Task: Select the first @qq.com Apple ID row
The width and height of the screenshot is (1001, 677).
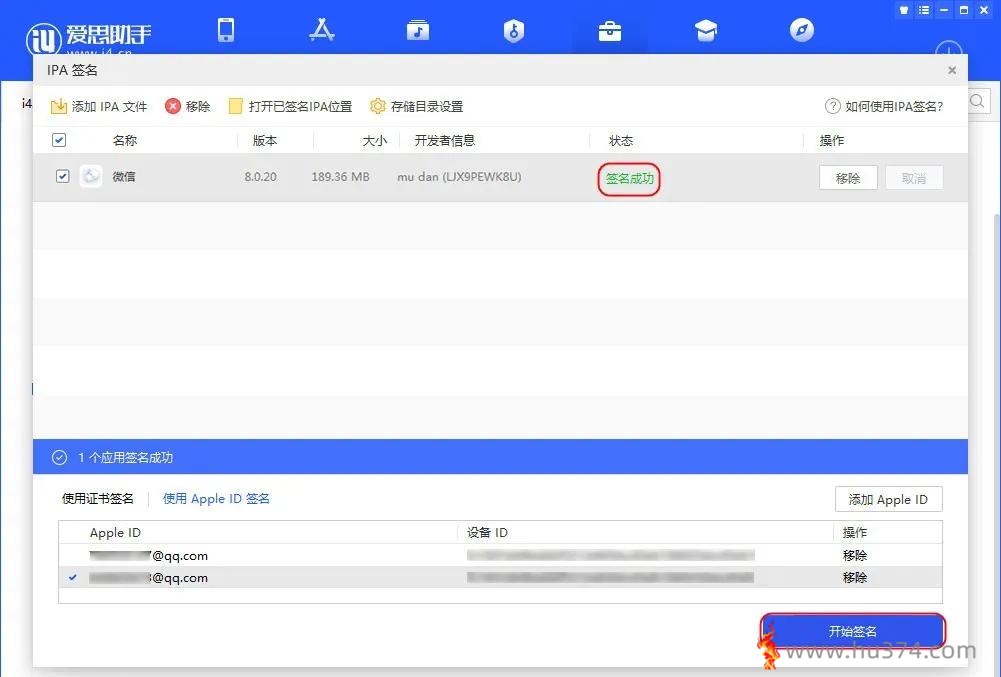Action: click(500, 556)
